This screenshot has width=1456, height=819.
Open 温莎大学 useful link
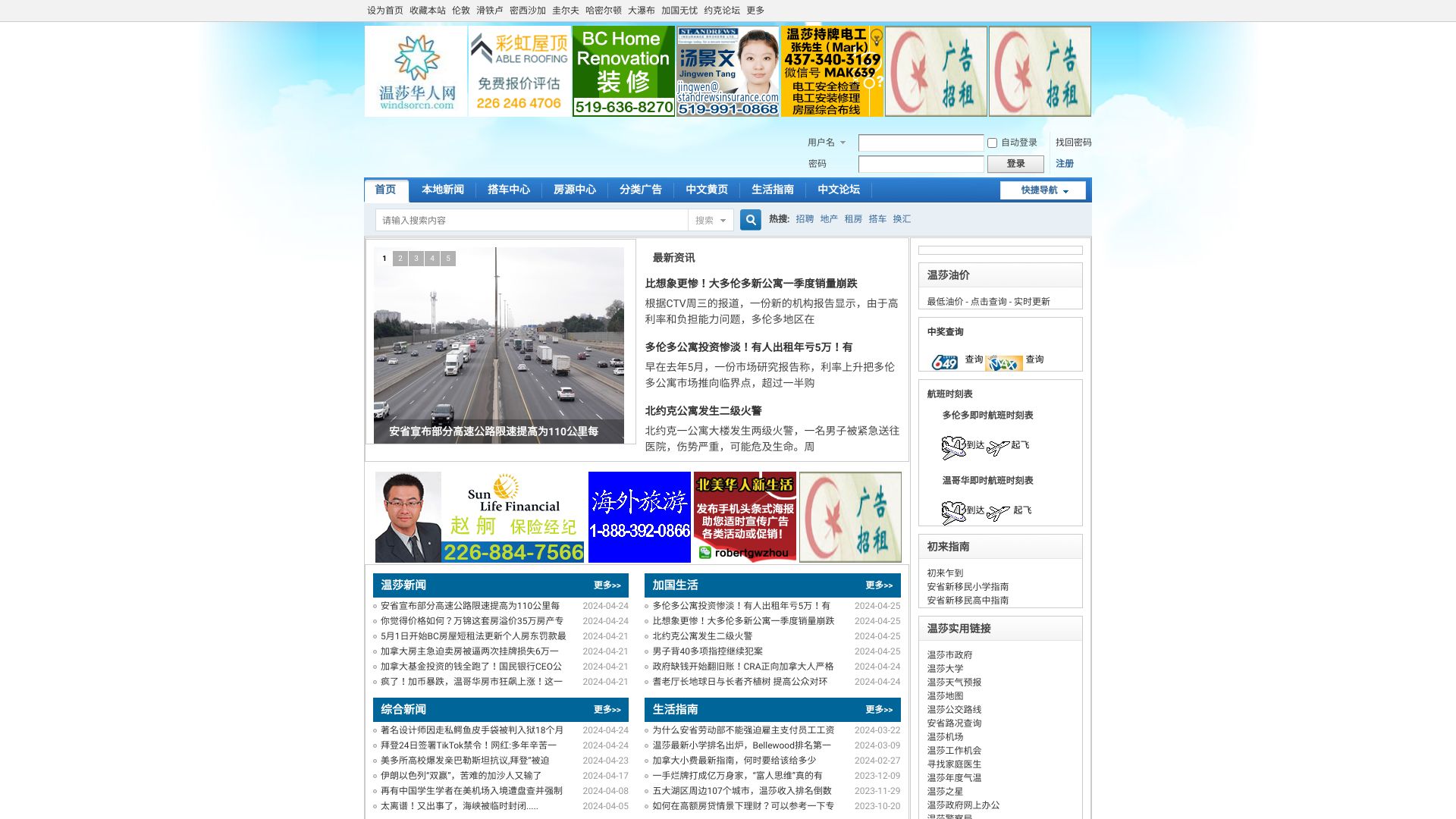(945, 669)
